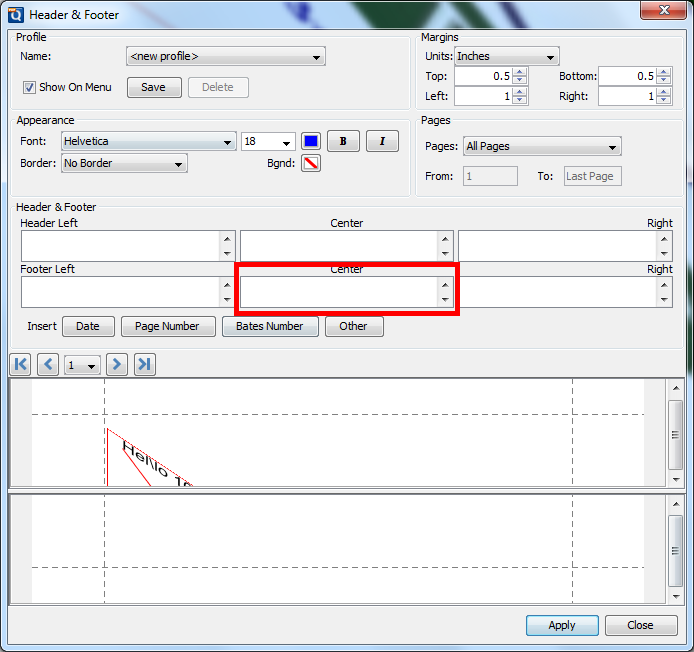The height and width of the screenshot is (652, 694).
Task: Insert Page Number into field
Action: pos(168,327)
